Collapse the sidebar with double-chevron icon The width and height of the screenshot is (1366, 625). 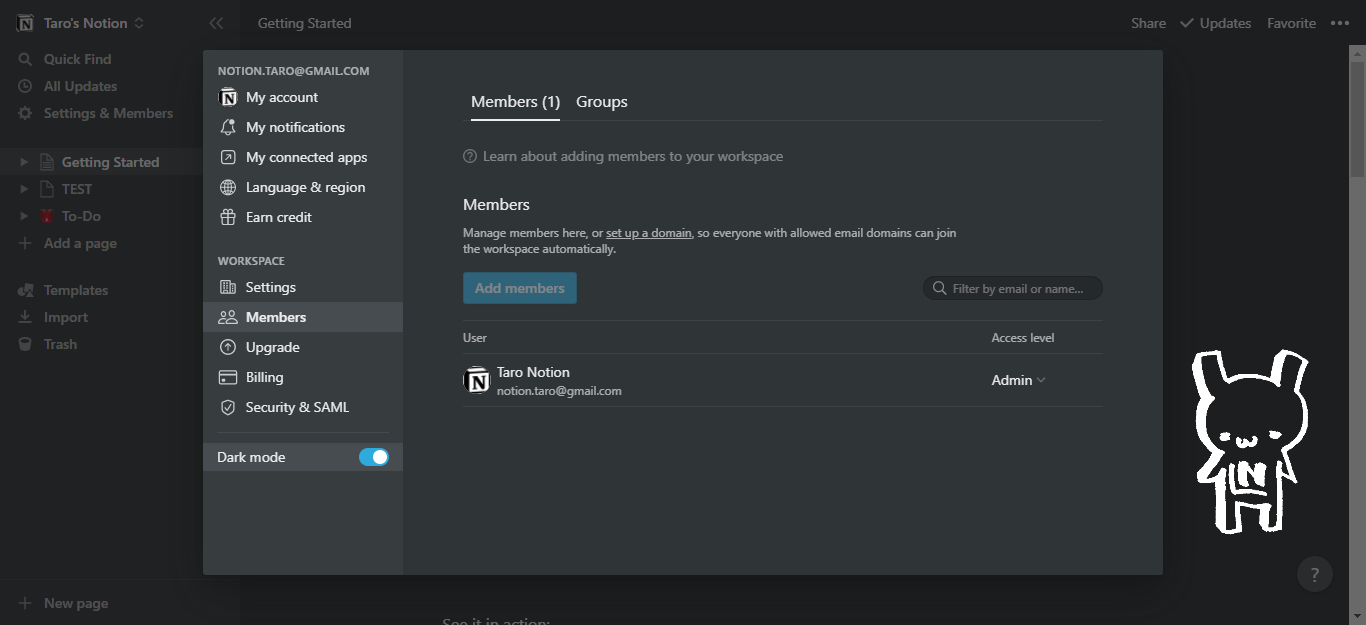click(216, 23)
